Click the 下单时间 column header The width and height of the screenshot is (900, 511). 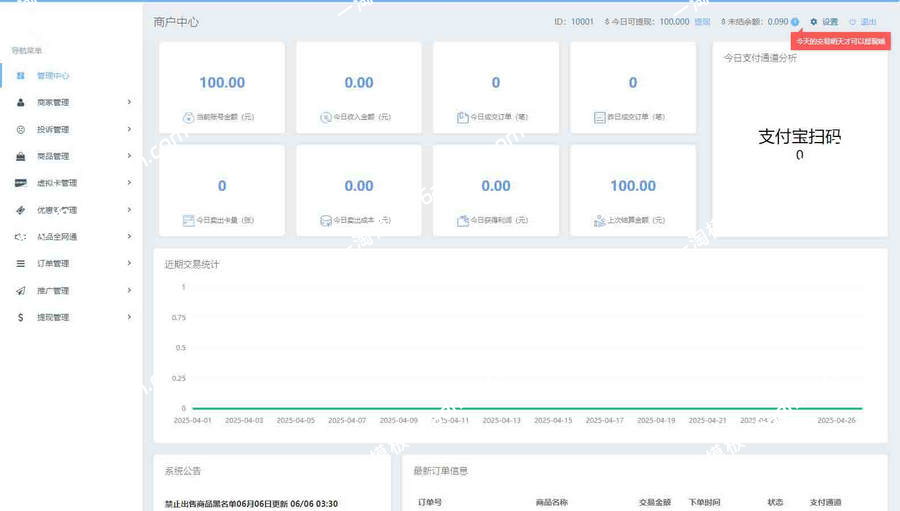[x=704, y=502]
